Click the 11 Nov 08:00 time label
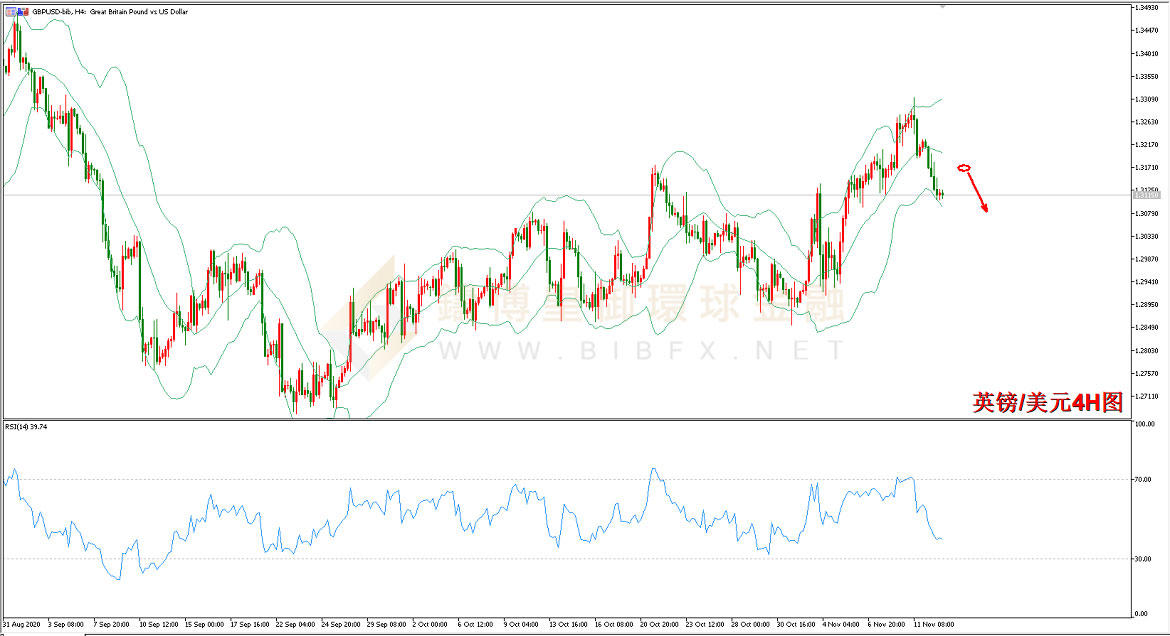This screenshot has width=1170, height=636. (933, 624)
